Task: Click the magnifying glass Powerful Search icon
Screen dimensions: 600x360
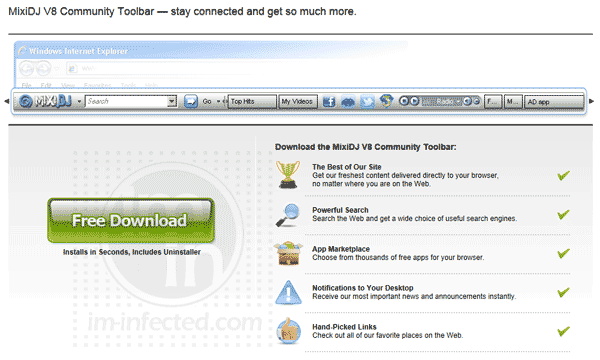Action: click(288, 215)
